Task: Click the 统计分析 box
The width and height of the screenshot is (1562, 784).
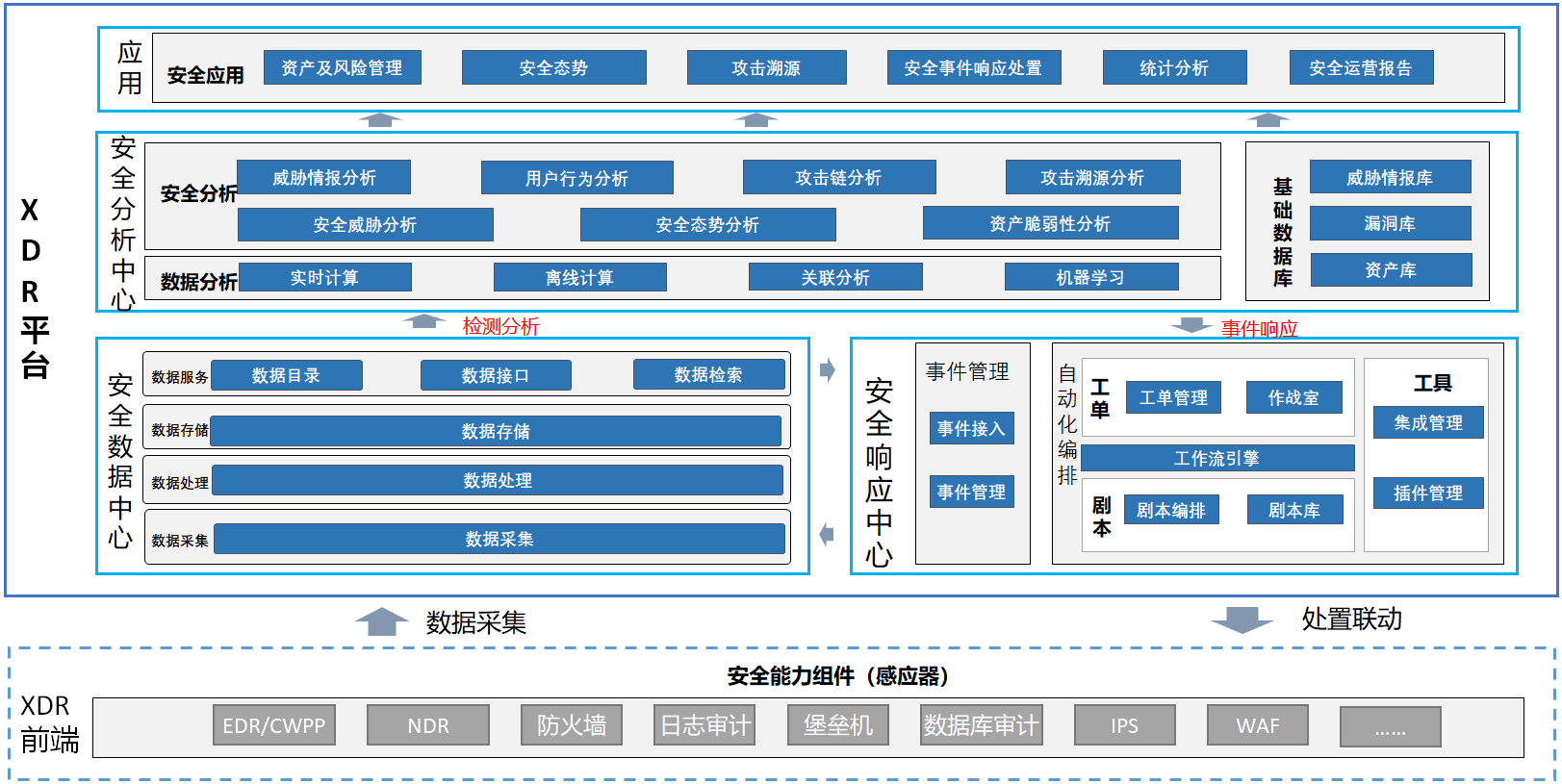Action: [1174, 68]
